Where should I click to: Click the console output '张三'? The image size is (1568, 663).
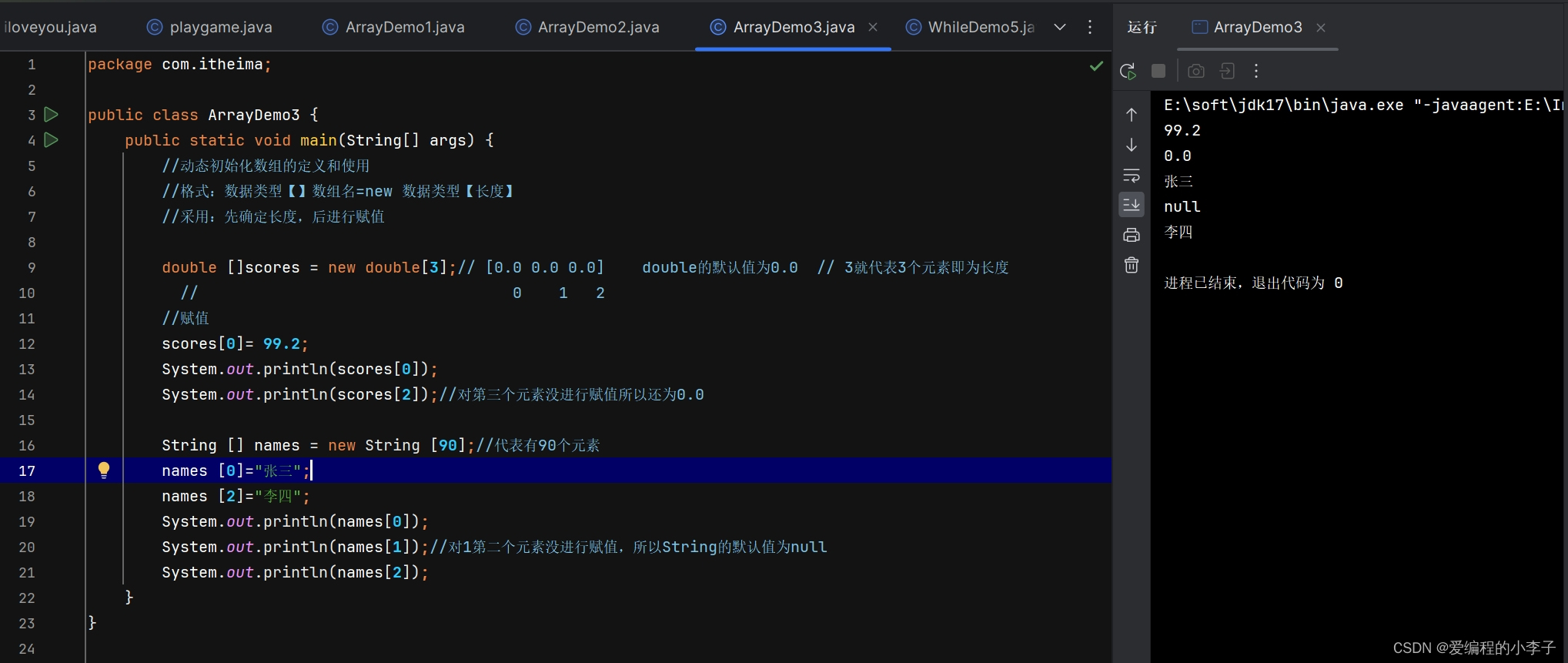[1179, 181]
